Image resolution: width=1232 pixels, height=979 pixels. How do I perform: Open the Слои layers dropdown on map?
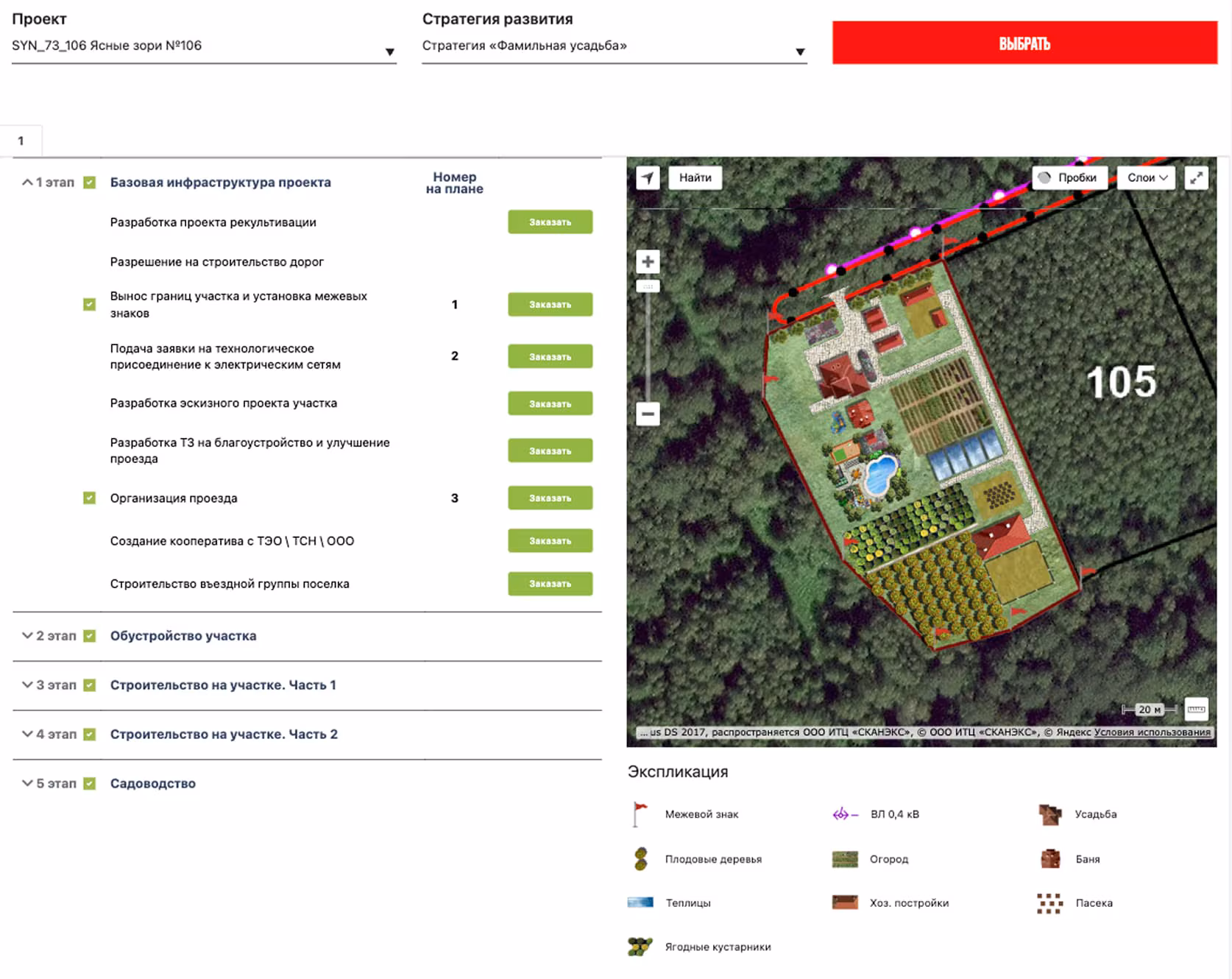click(1147, 177)
